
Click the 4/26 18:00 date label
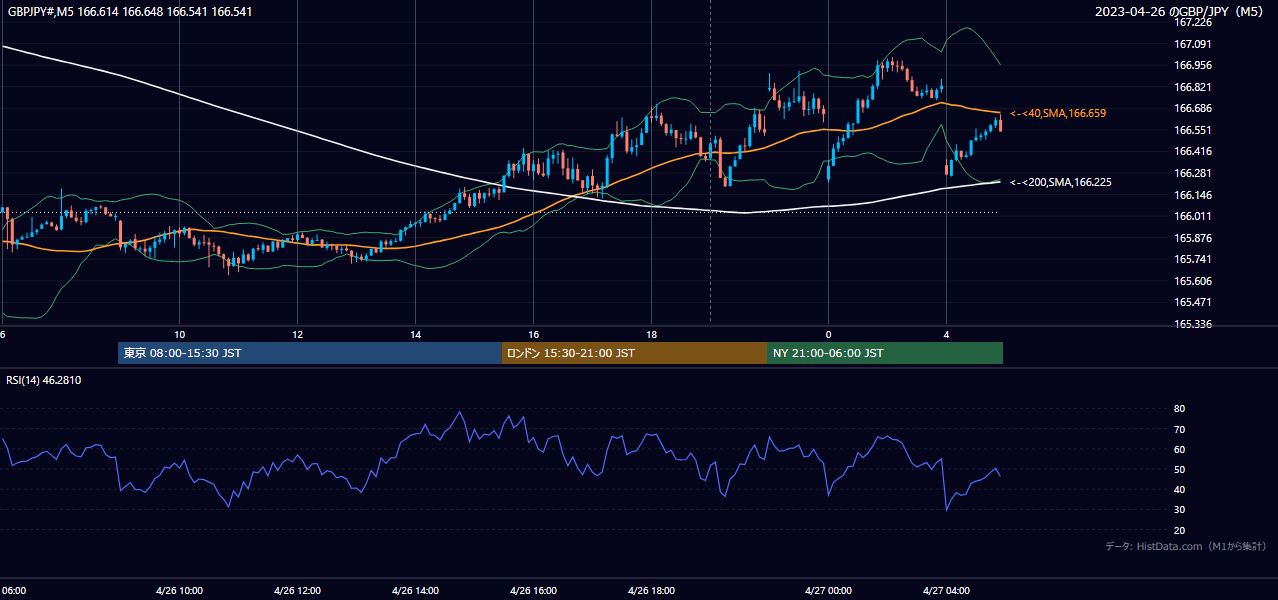coord(651,590)
